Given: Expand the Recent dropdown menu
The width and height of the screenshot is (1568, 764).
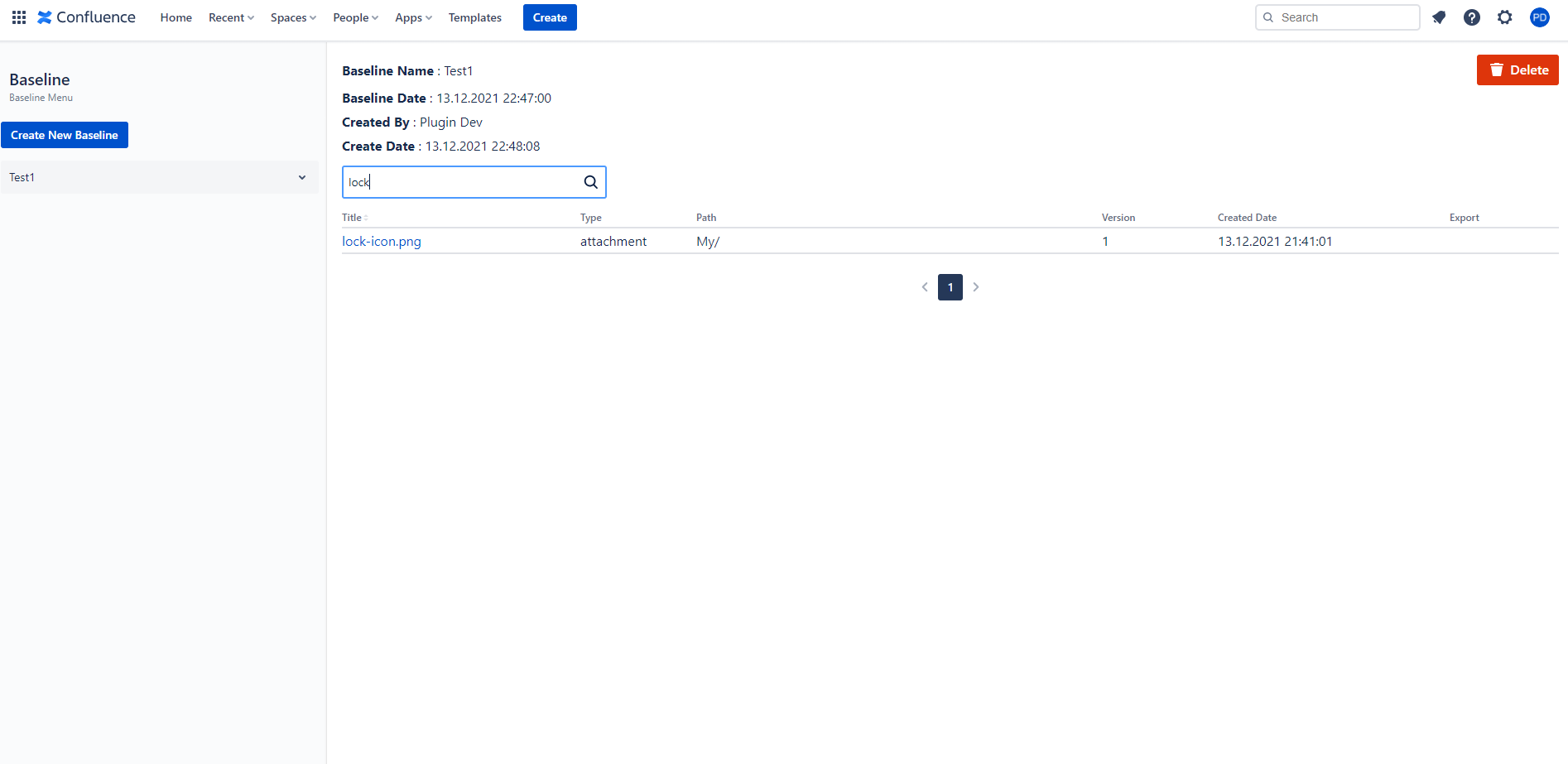Looking at the screenshot, I should click(x=231, y=17).
